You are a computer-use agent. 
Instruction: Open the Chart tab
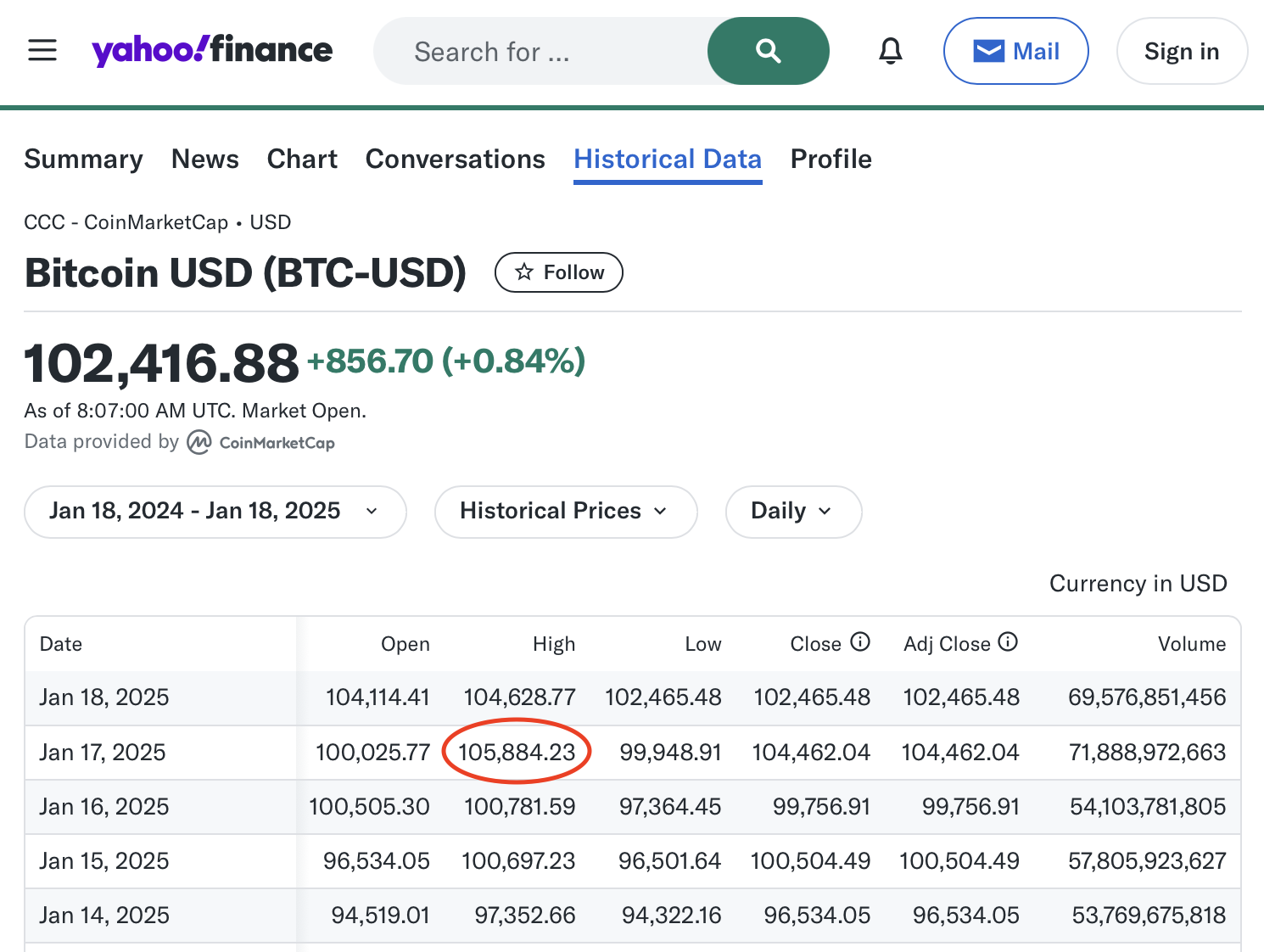pos(302,160)
